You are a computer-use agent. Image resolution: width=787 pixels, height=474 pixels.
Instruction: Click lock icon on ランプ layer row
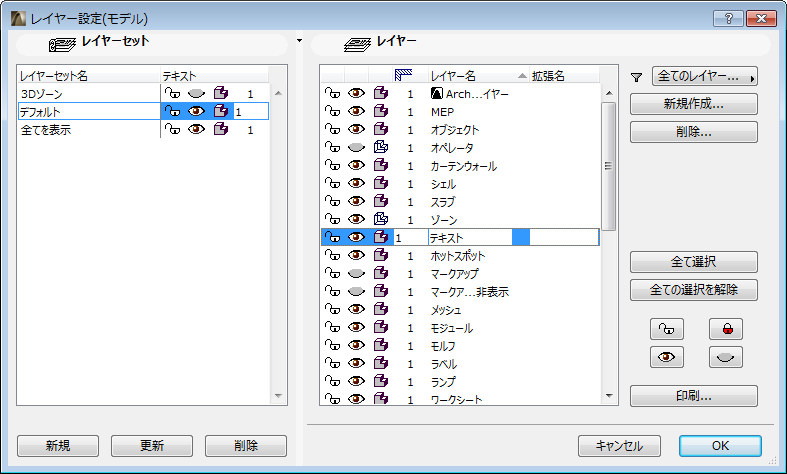coord(332,382)
